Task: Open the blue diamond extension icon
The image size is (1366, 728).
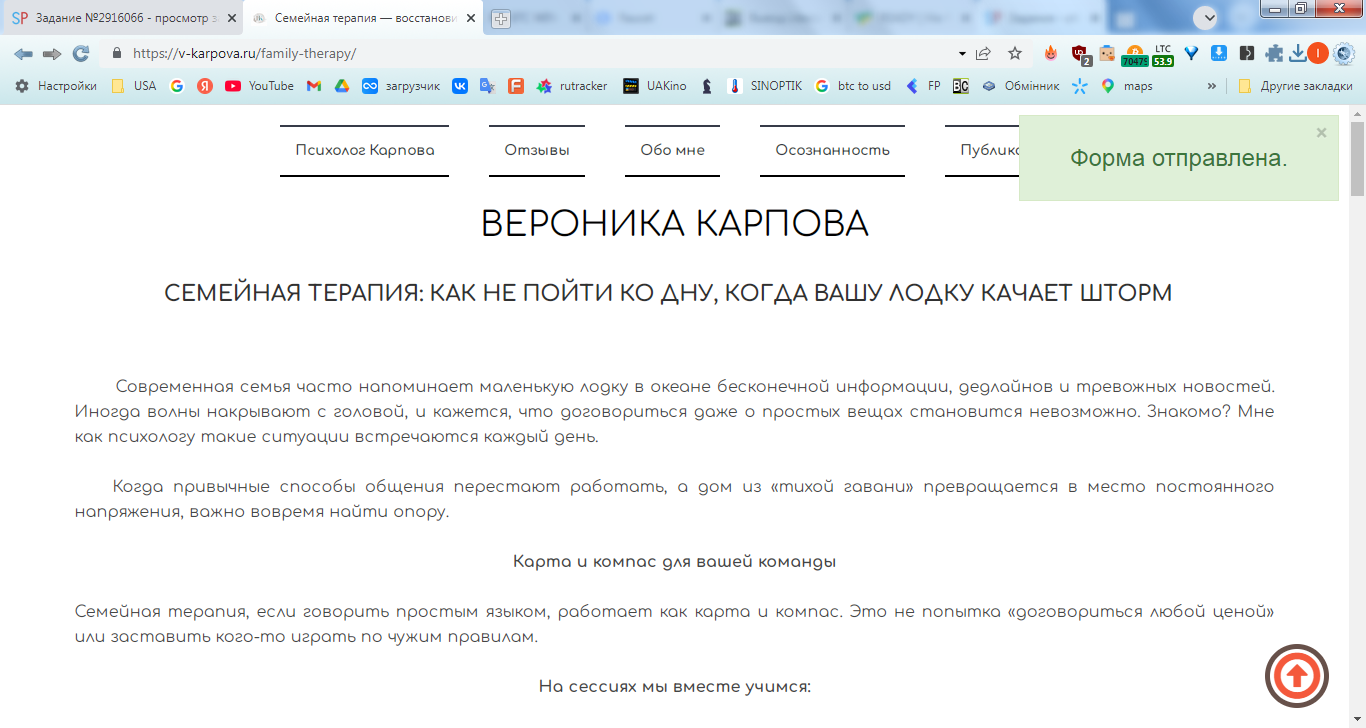Action: click(x=1191, y=53)
